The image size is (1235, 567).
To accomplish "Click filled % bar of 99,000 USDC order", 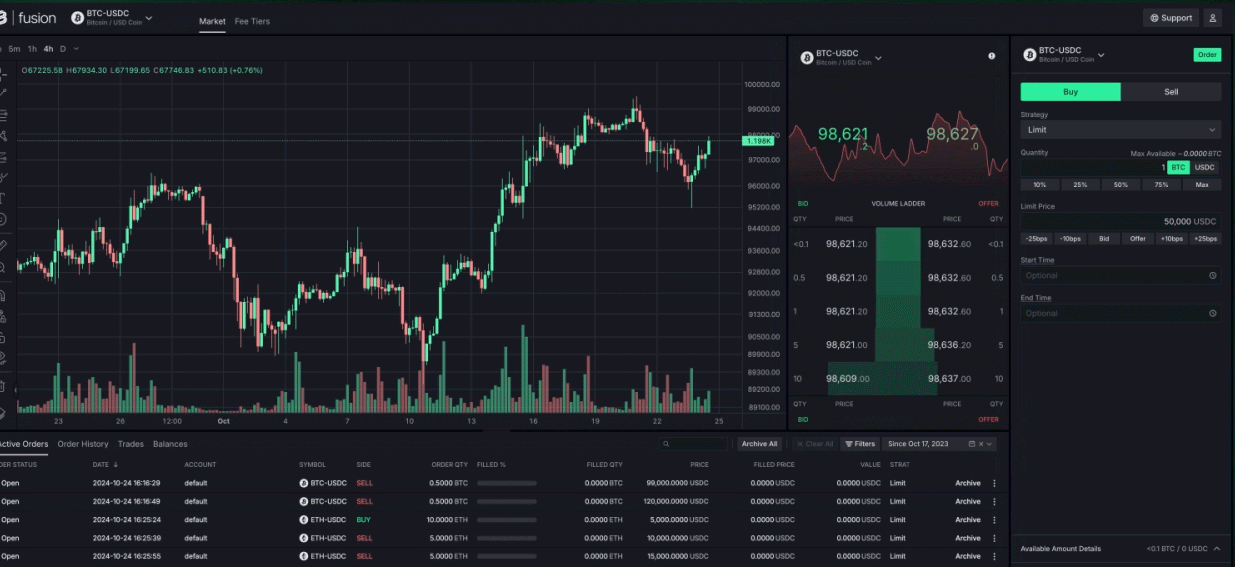I will pos(507,483).
